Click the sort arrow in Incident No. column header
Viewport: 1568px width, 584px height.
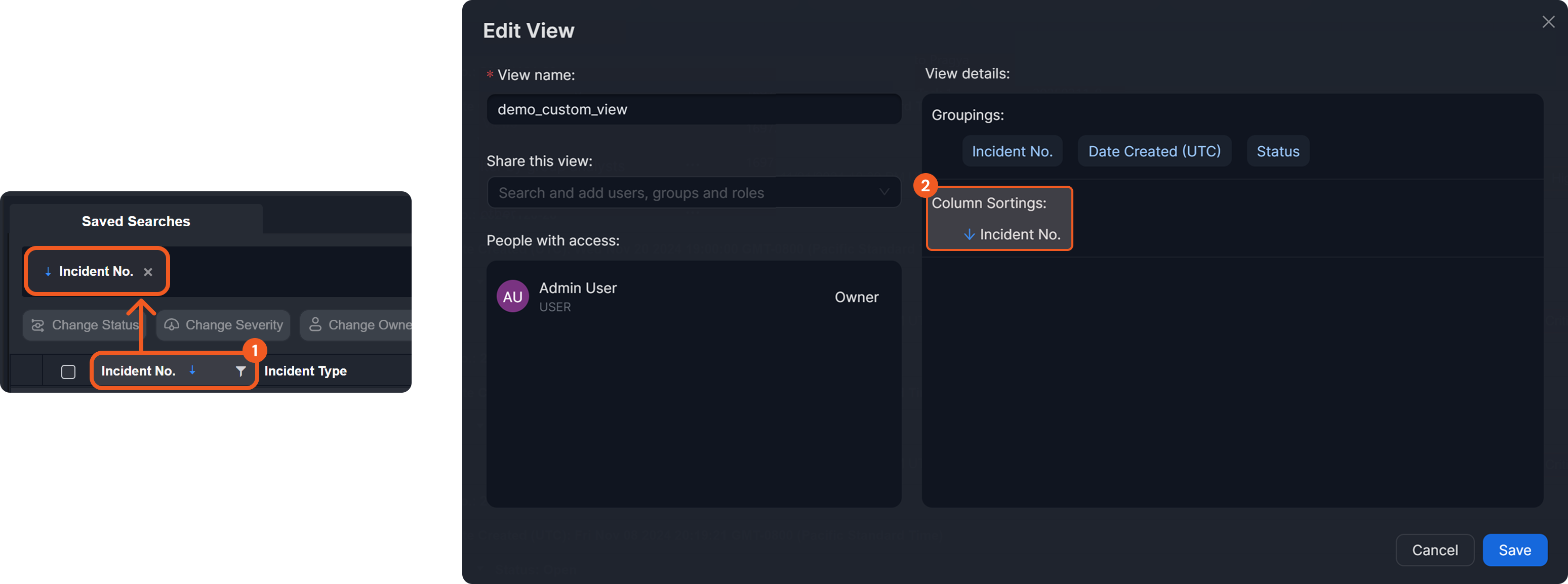[192, 370]
